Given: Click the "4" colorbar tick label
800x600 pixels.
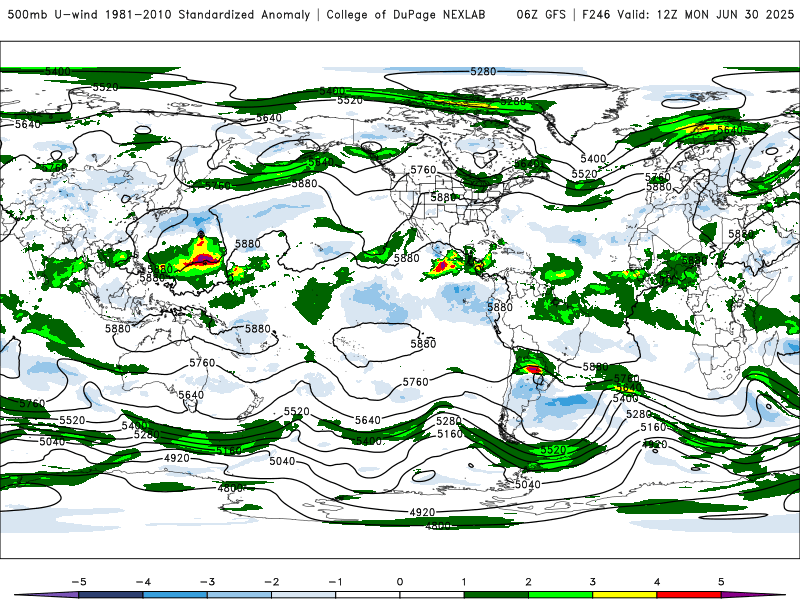Looking at the screenshot, I should (x=657, y=582).
